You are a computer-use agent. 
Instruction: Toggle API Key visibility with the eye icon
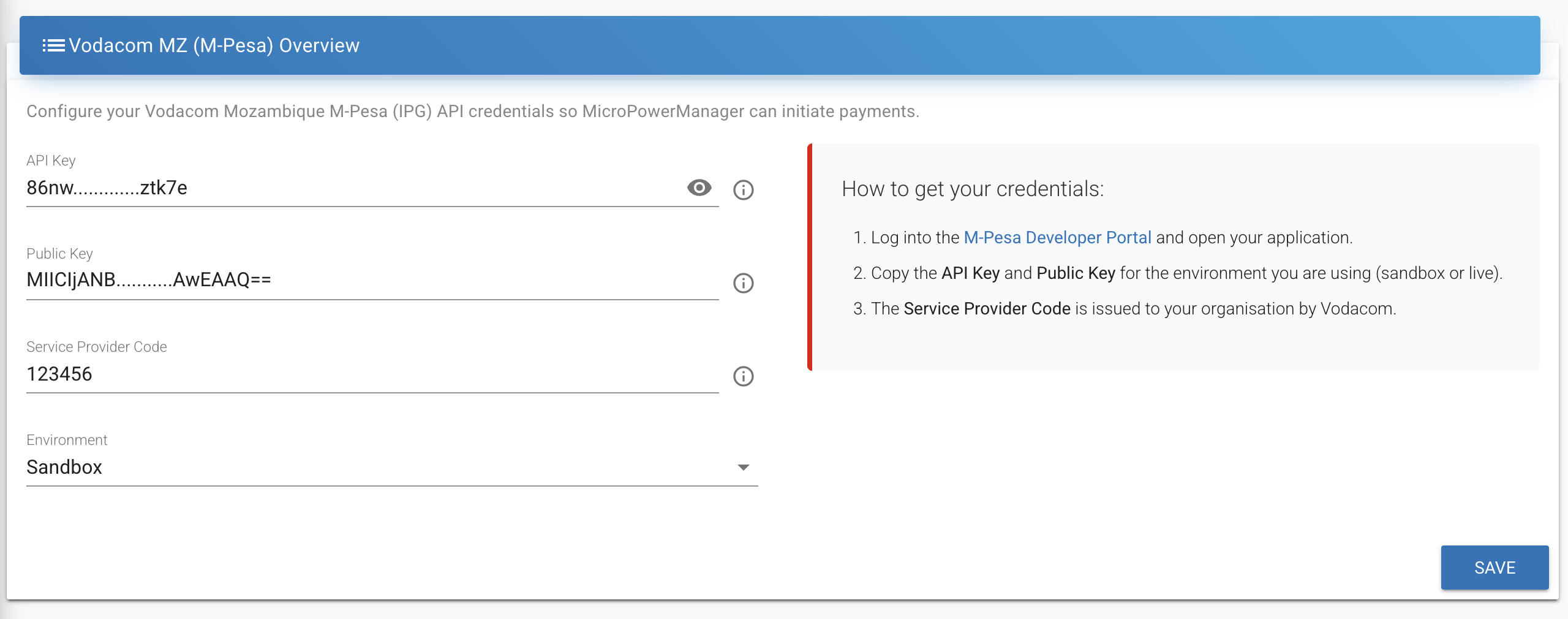699,188
